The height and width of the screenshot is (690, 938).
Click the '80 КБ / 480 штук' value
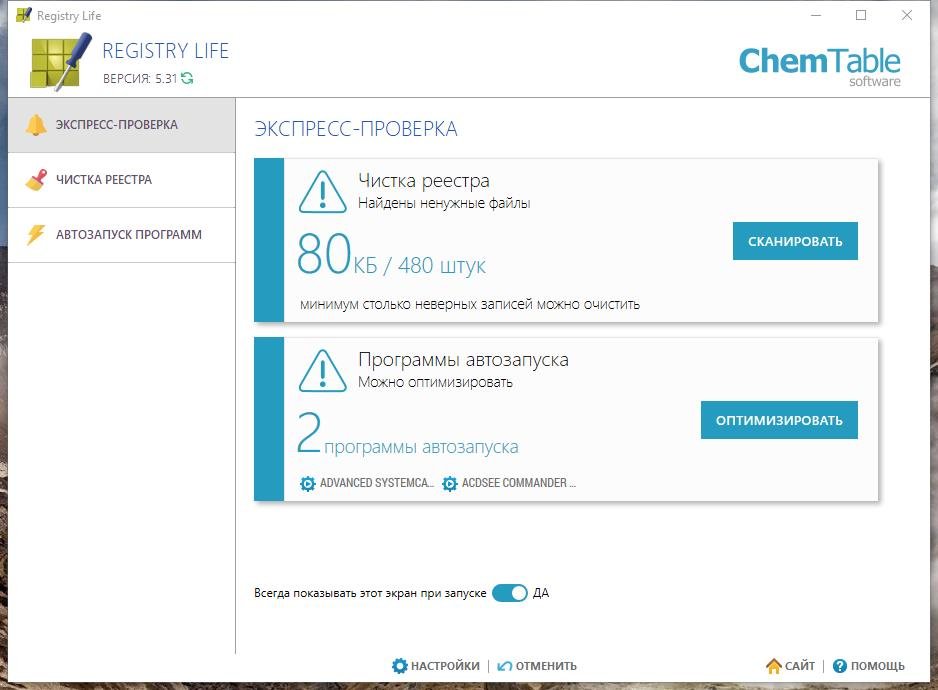(x=391, y=254)
